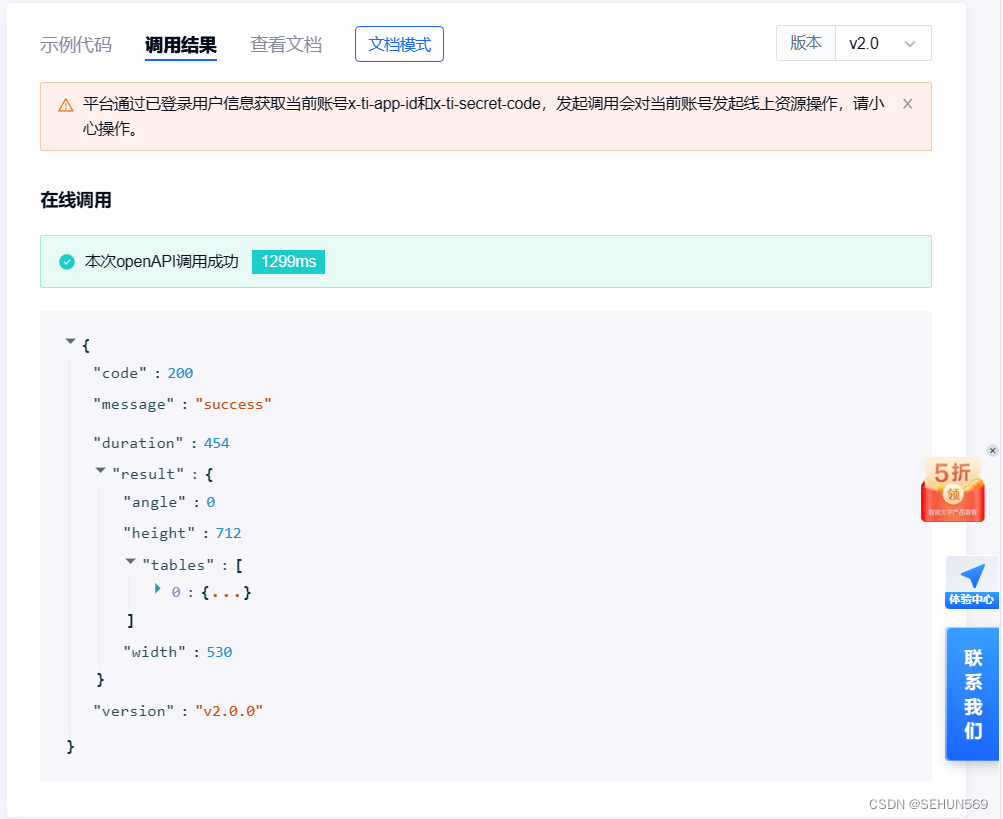Click the orange warning triangle icon
Image resolution: width=1003 pixels, height=819 pixels.
click(x=65, y=105)
